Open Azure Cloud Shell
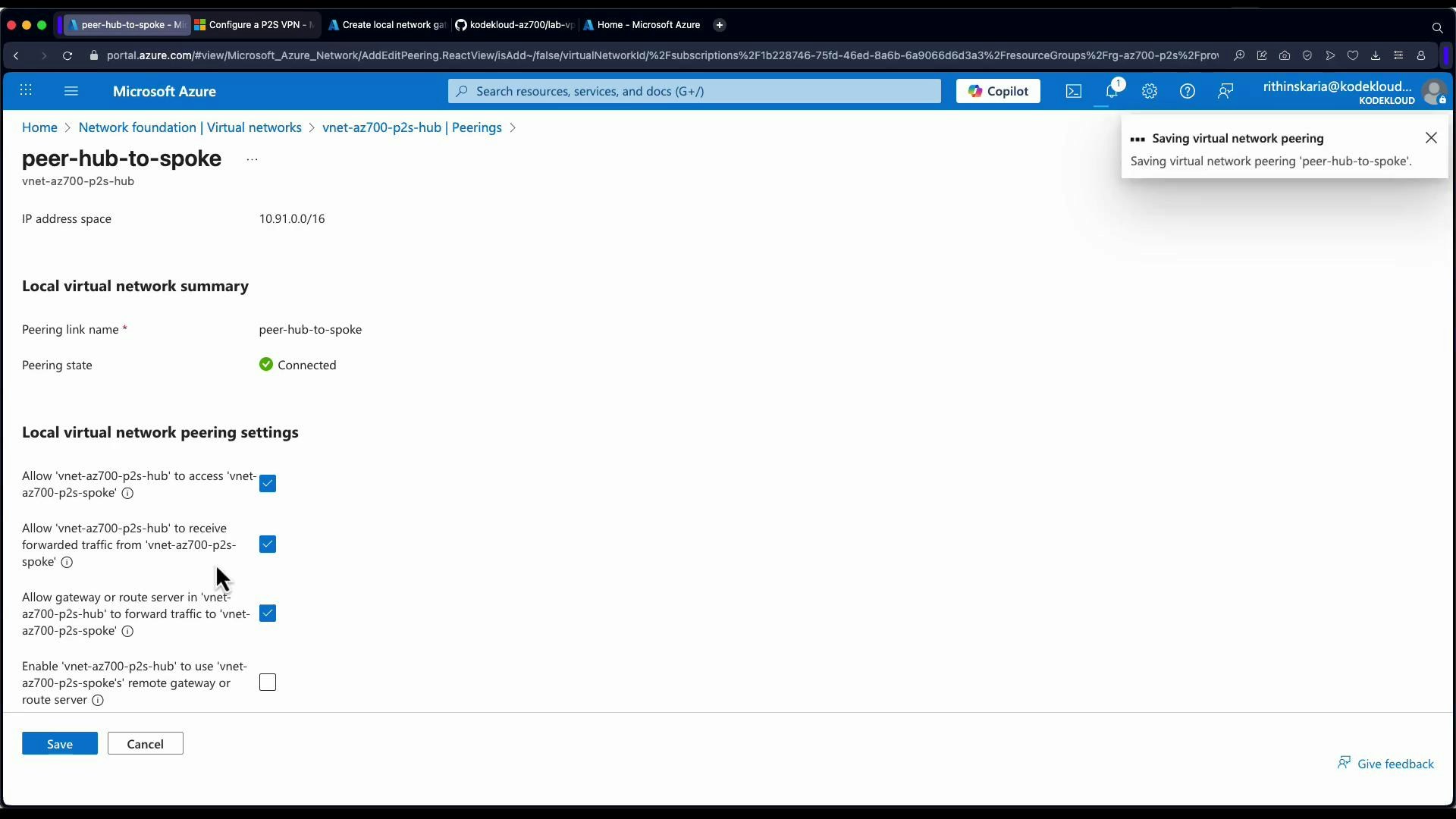This screenshot has height=819, width=1456. point(1073,91)
